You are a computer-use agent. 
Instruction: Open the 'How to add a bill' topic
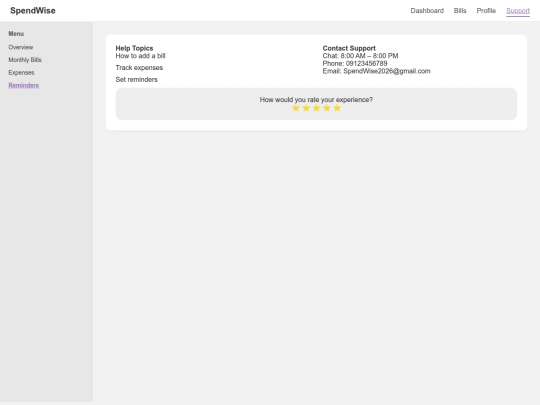coord(141,56)
